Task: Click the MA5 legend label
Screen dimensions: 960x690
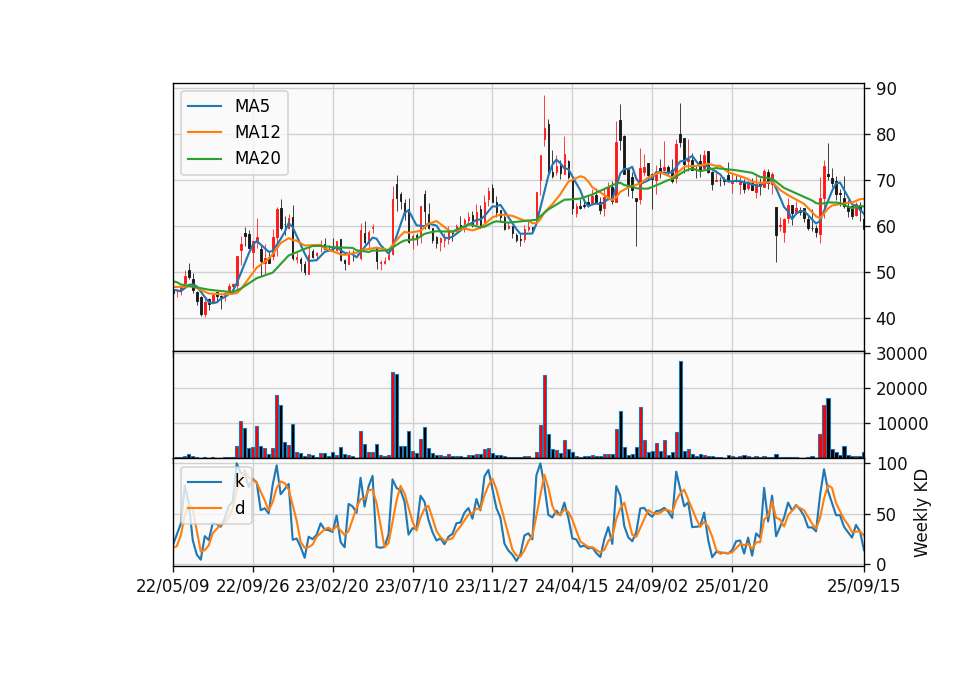Action: click(x=252, y=106)
